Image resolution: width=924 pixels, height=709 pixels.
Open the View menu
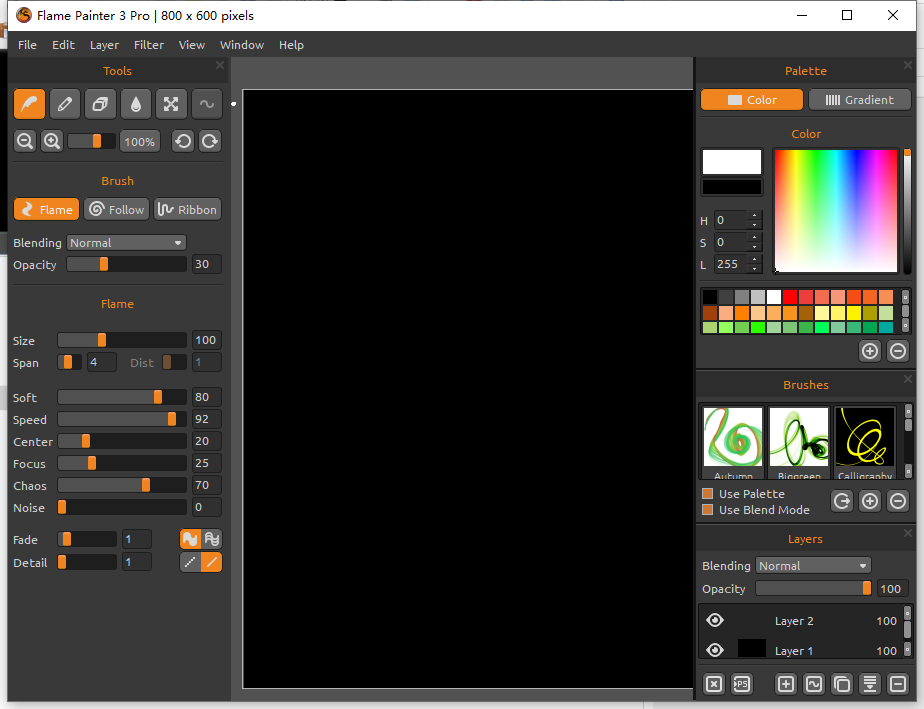point(192,45)
